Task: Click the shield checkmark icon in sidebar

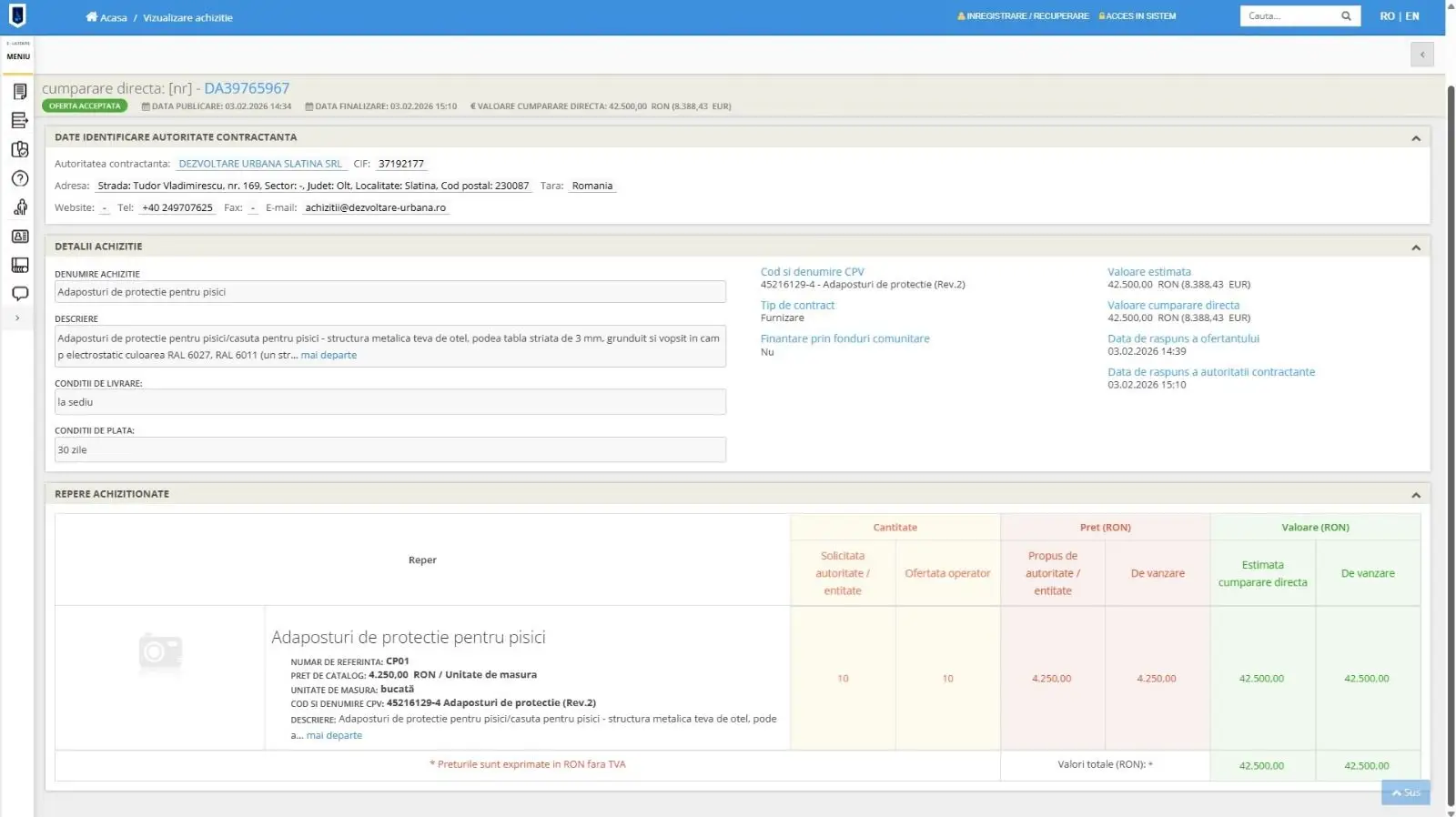Action: pos(19,149)
